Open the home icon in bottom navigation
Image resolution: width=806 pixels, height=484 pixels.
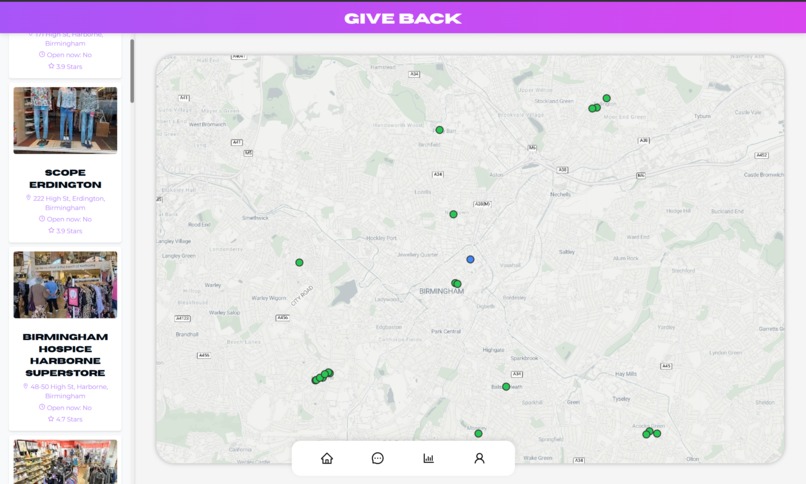(x=327, y=458)
